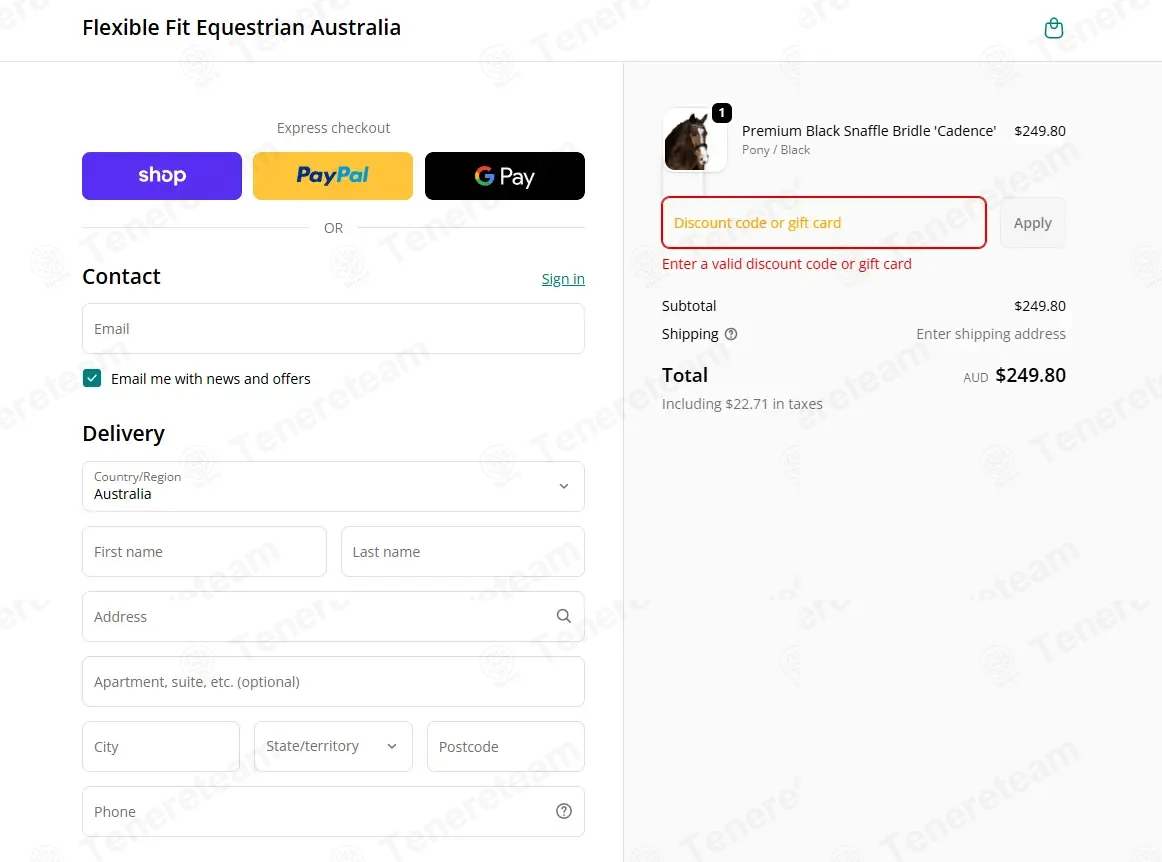Viewport: 1162px width, 862px height.
Task: Expand the State/territory dropdown
Action: point(333,746)
